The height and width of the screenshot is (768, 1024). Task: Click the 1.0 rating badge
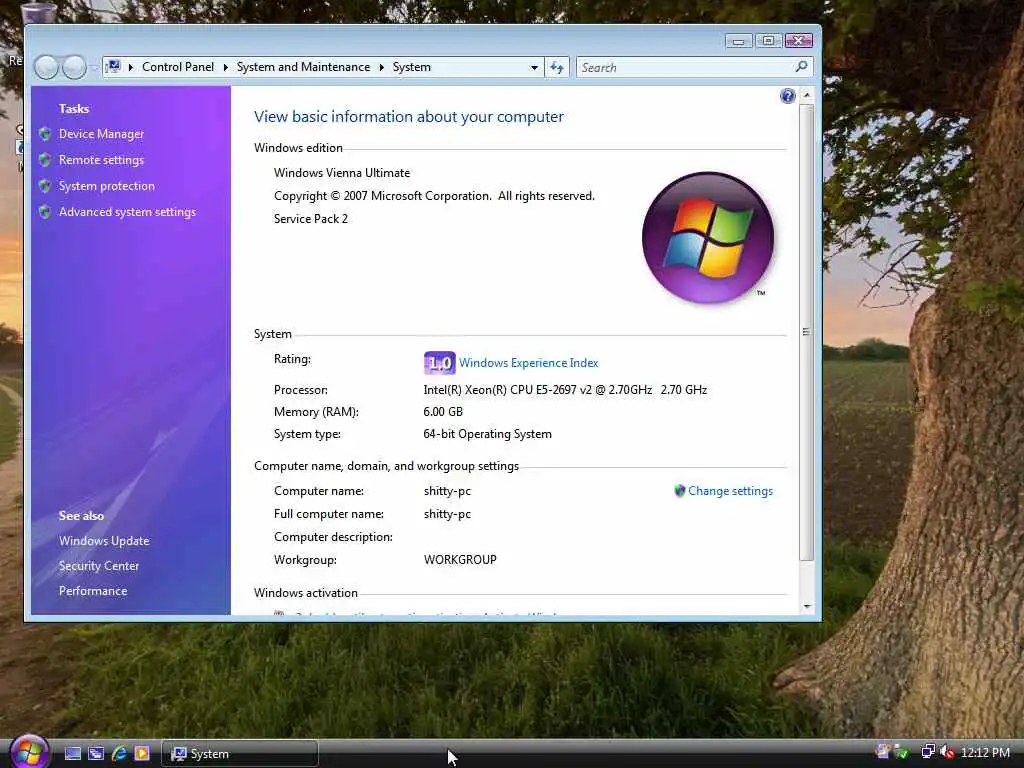click(440, 362)
